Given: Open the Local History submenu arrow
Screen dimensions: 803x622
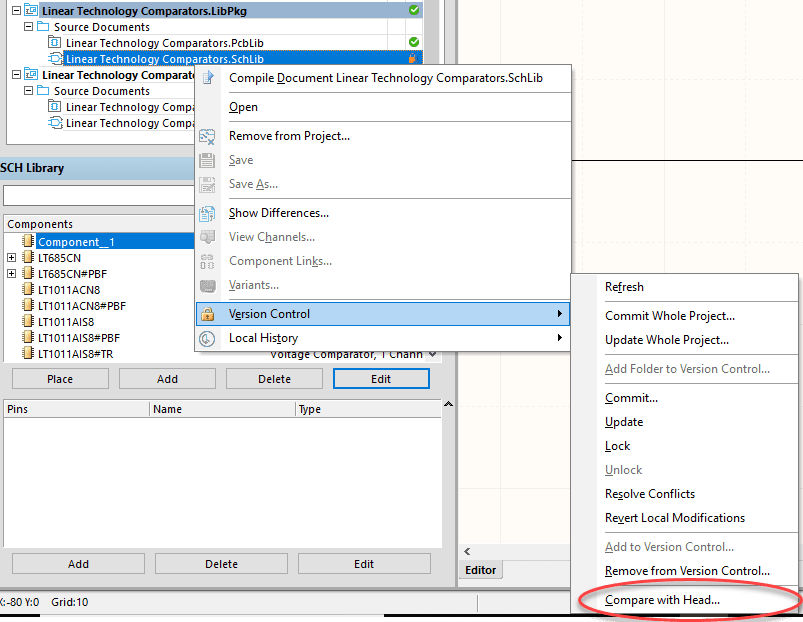Looking at the screenshot, I should 560,337.
